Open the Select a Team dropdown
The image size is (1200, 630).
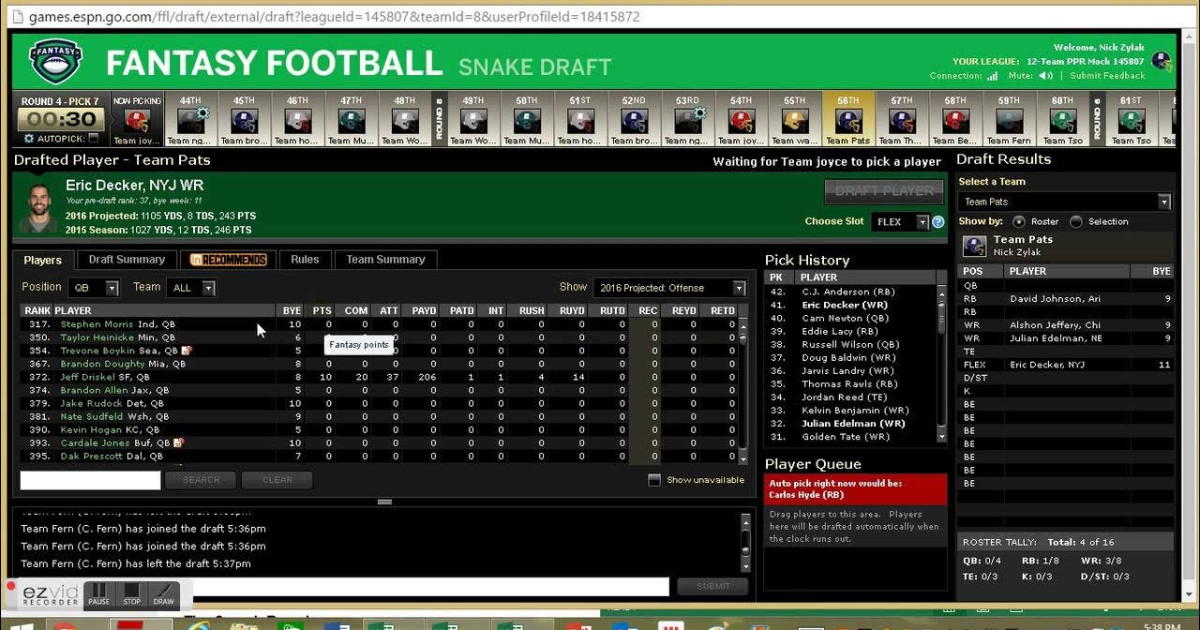coord(1064,202)
